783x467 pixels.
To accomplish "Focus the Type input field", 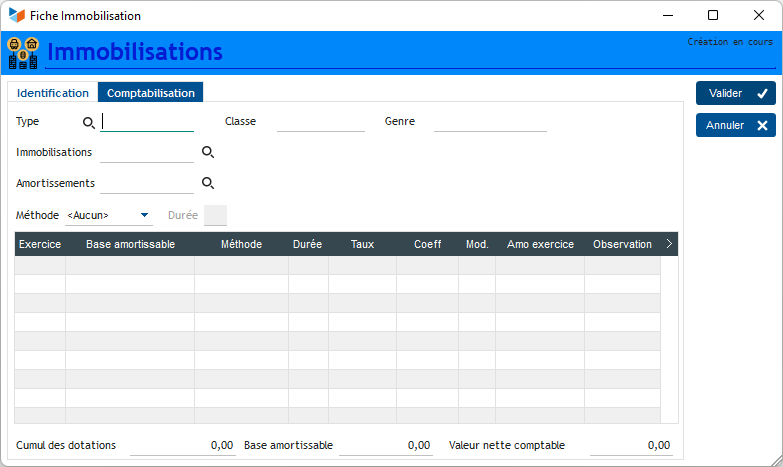I will (x=148, y=122).
